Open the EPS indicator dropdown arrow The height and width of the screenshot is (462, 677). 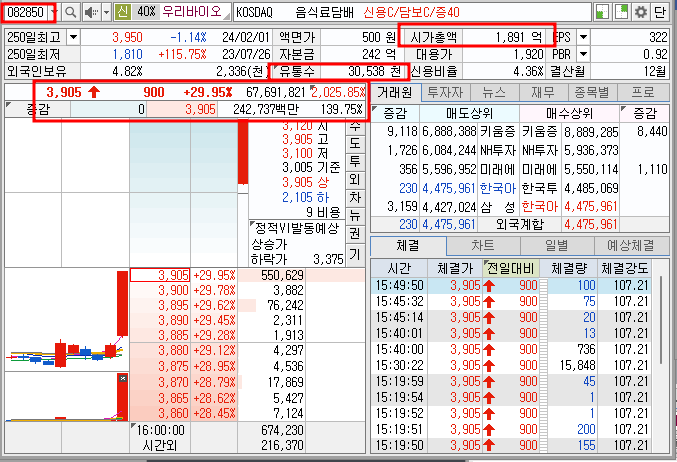tap(583, 37)
